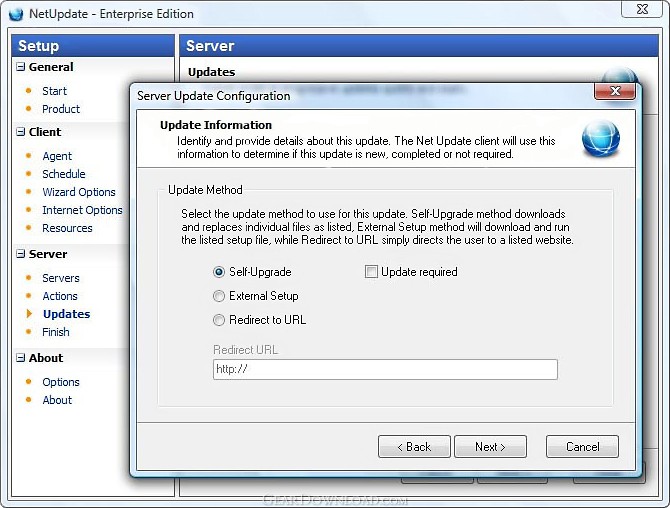The height and width of the screenshot is (508, 670).
Task: Click the globe icon in the dialog header
Action: click(x=601, y=138)
